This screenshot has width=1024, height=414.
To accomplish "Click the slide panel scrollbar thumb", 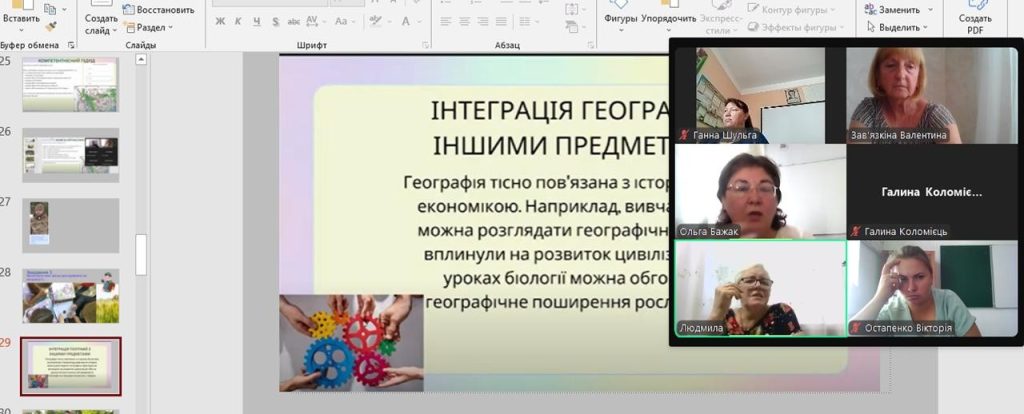I will pyautogui.click(x=141, y=255).
